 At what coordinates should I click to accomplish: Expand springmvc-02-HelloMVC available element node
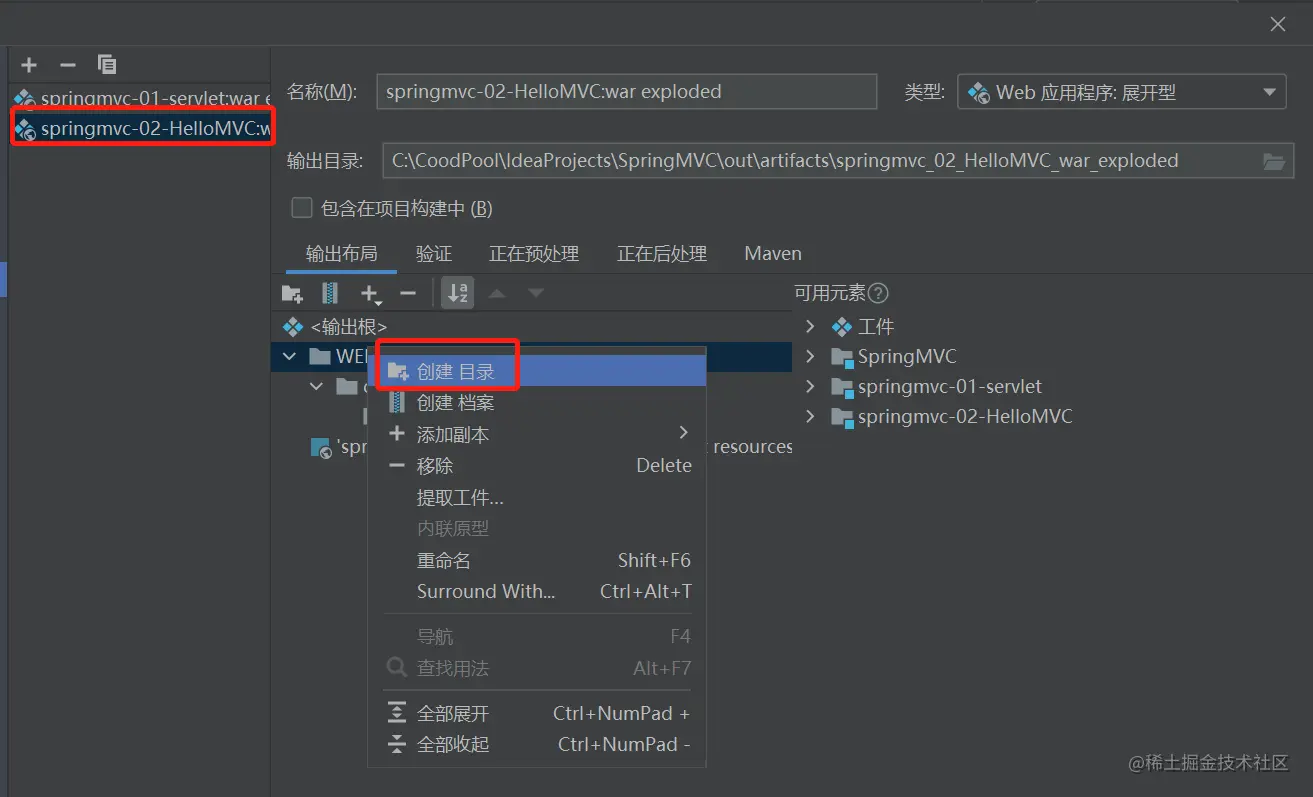pyautogui.click(x=810, y=416)
